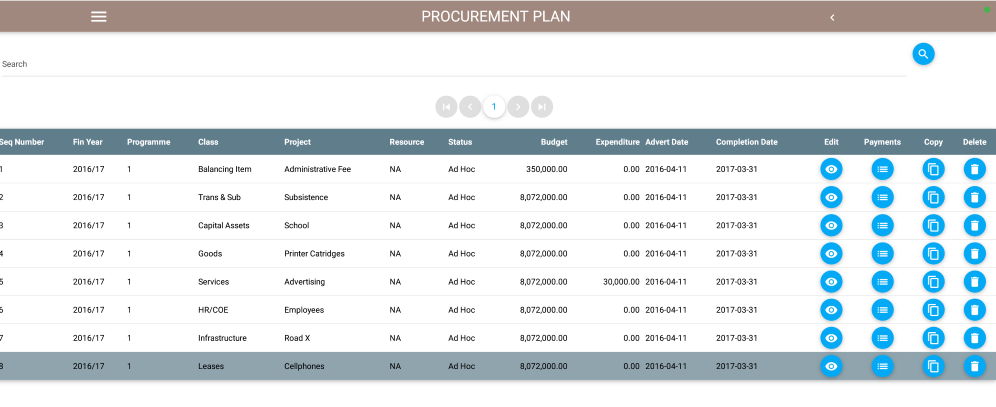Jump to the last page
This screenshot has height=407, width=996.
click(542, 106)
